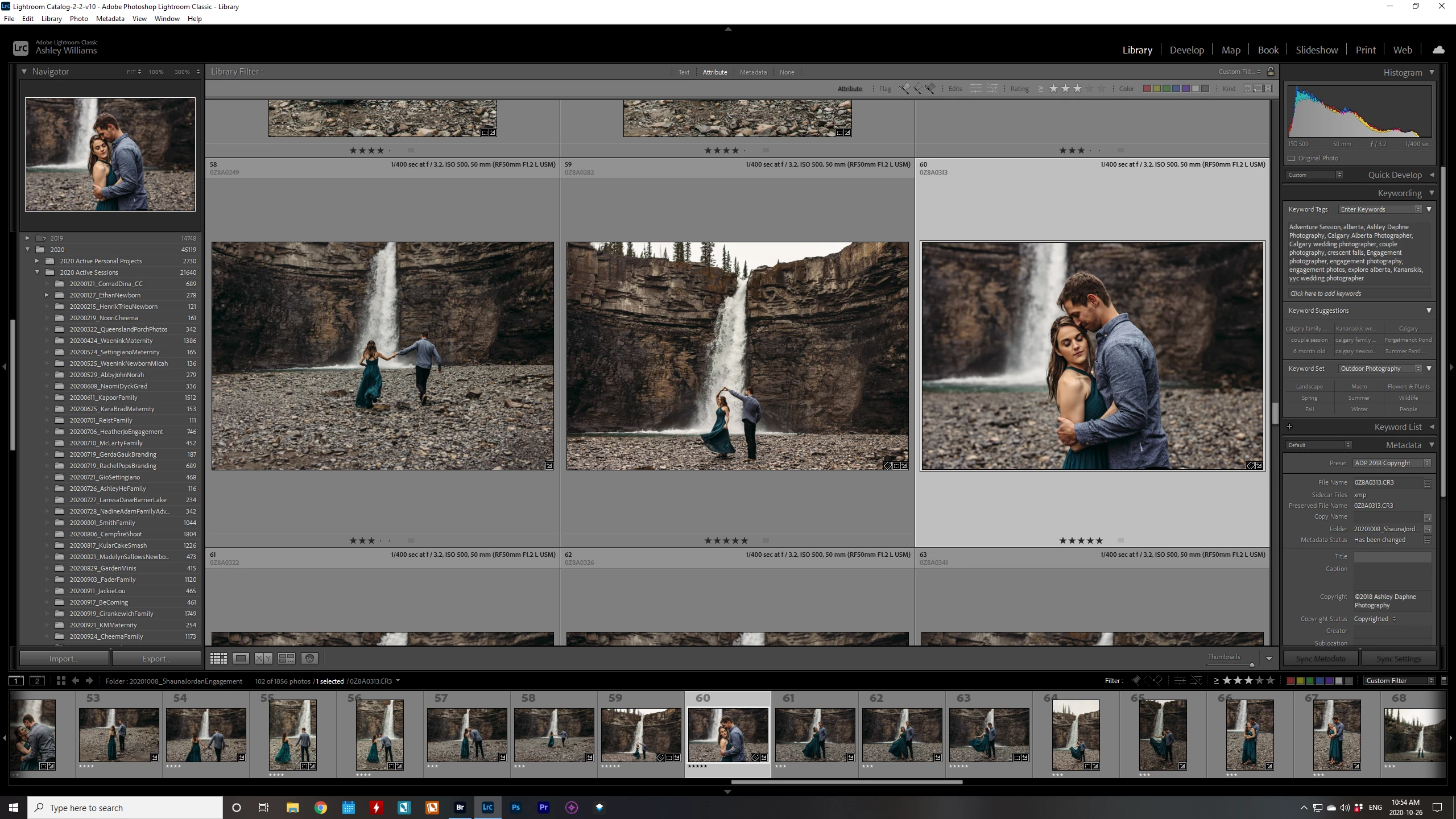
Task: Click the cloud sync icon
Action: tap(1438, 50)
